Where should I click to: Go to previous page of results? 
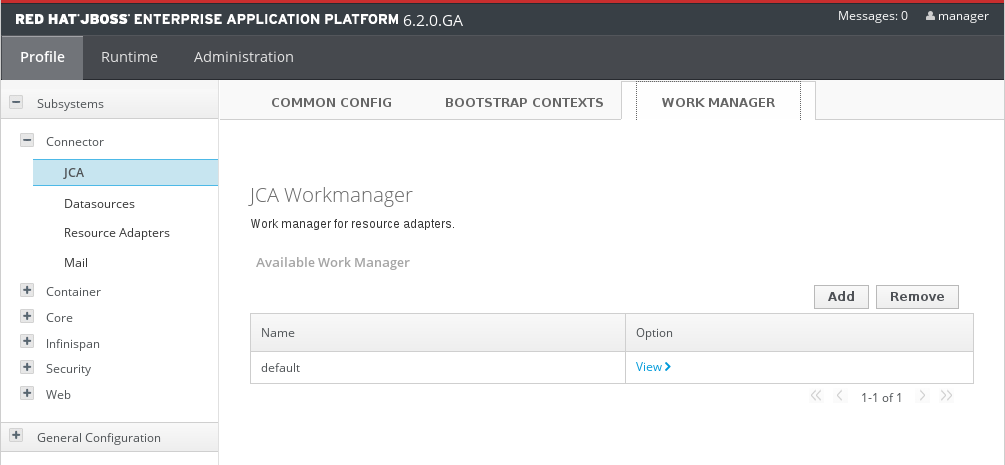click(840, 397)
